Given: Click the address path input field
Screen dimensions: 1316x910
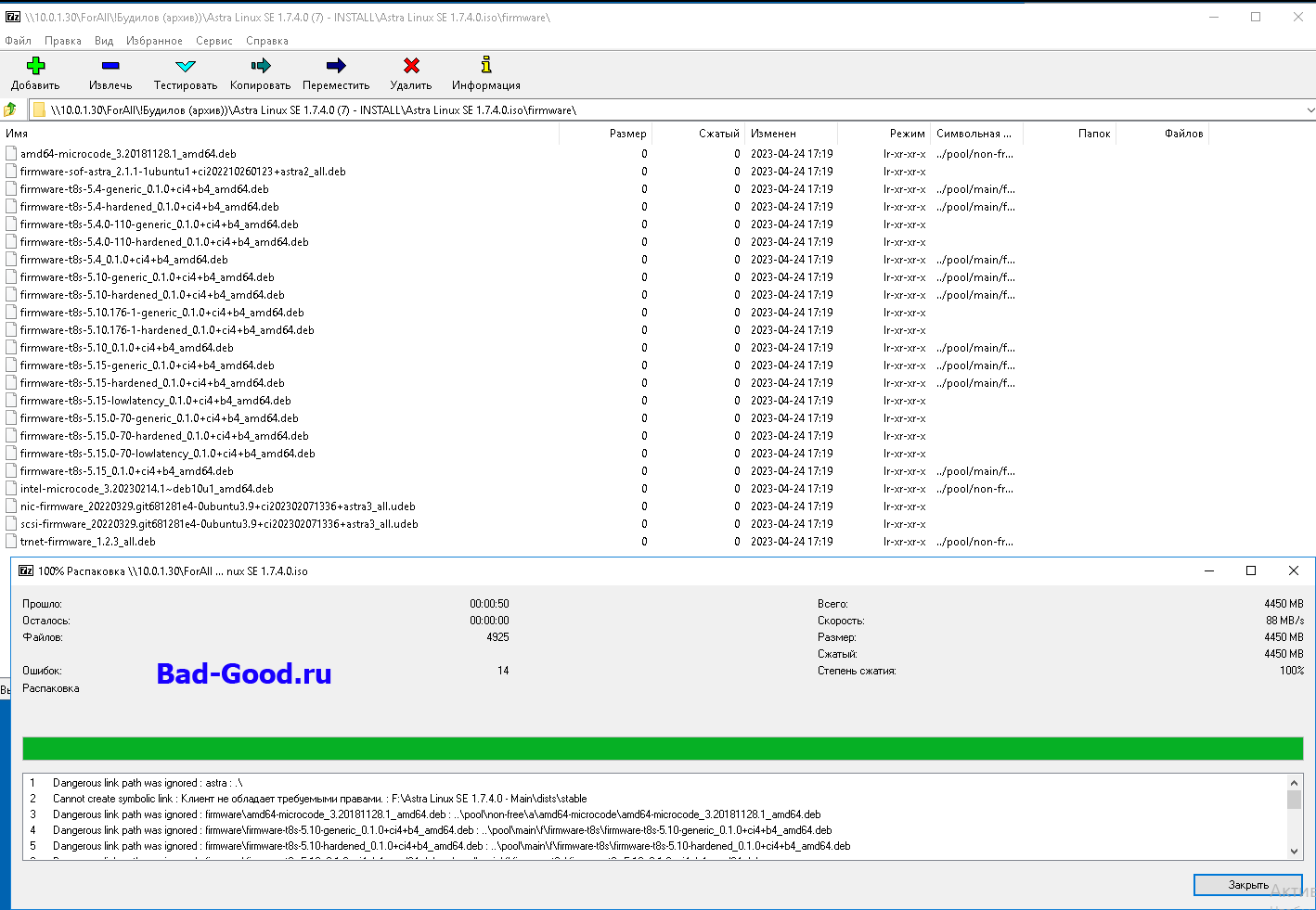Looking at the screenshot, I should [x=650, y=110].
